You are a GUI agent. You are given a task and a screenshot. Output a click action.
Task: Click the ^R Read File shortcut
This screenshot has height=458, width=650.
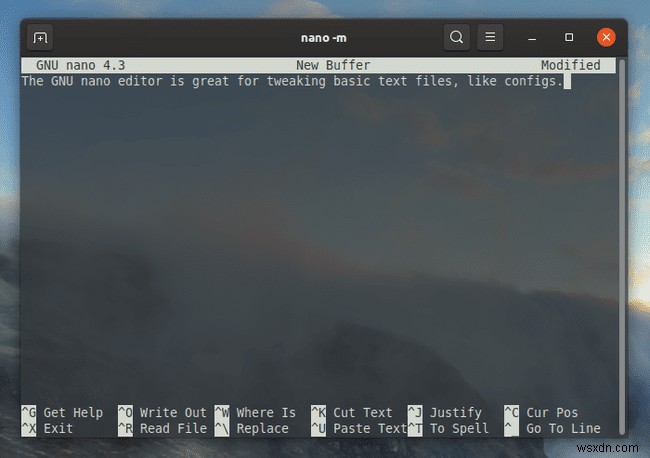coord(162,428)
